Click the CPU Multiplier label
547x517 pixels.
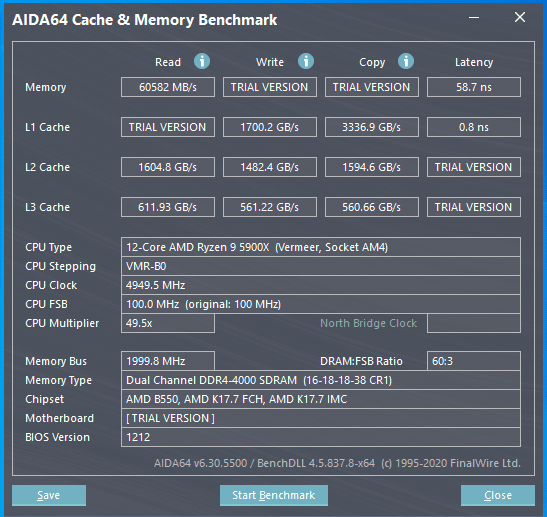tap(62, 323)
